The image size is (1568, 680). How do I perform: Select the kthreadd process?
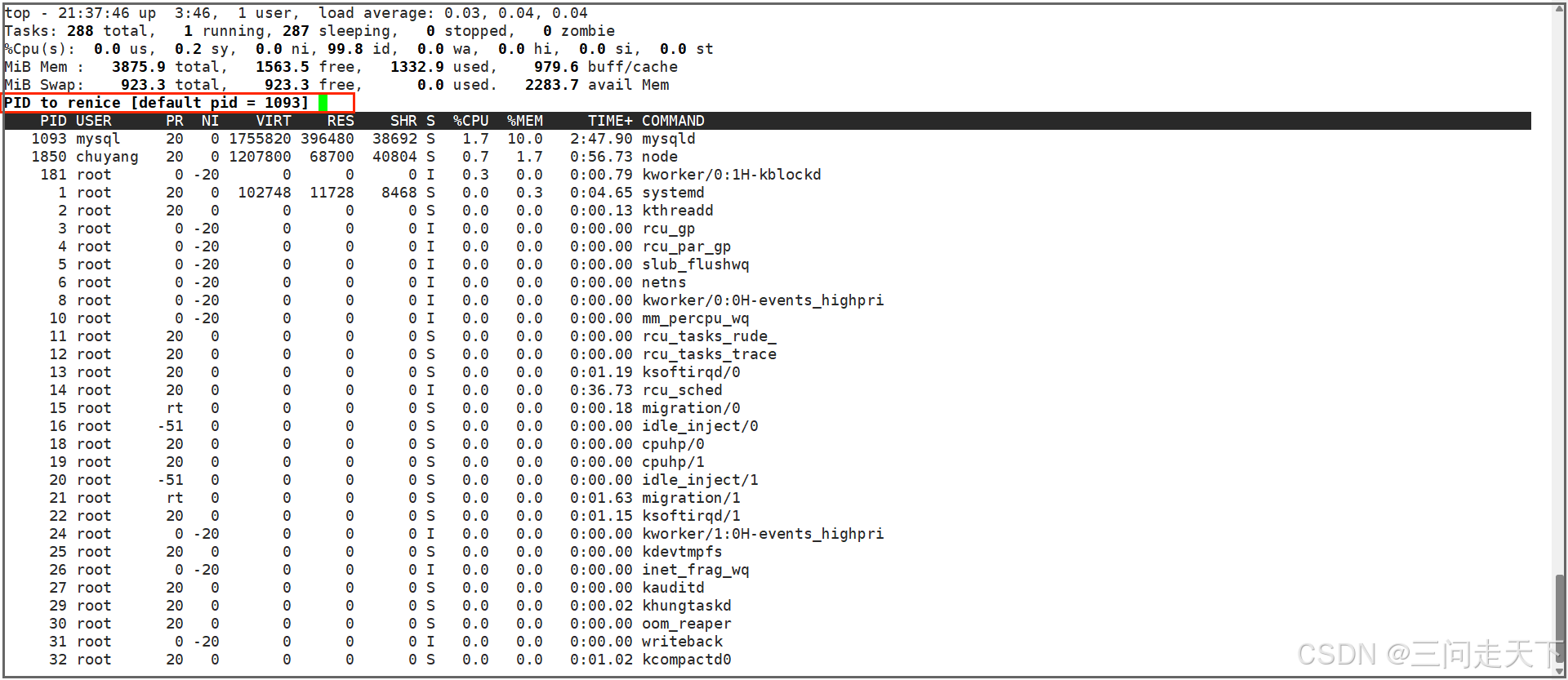pos(678,211)
